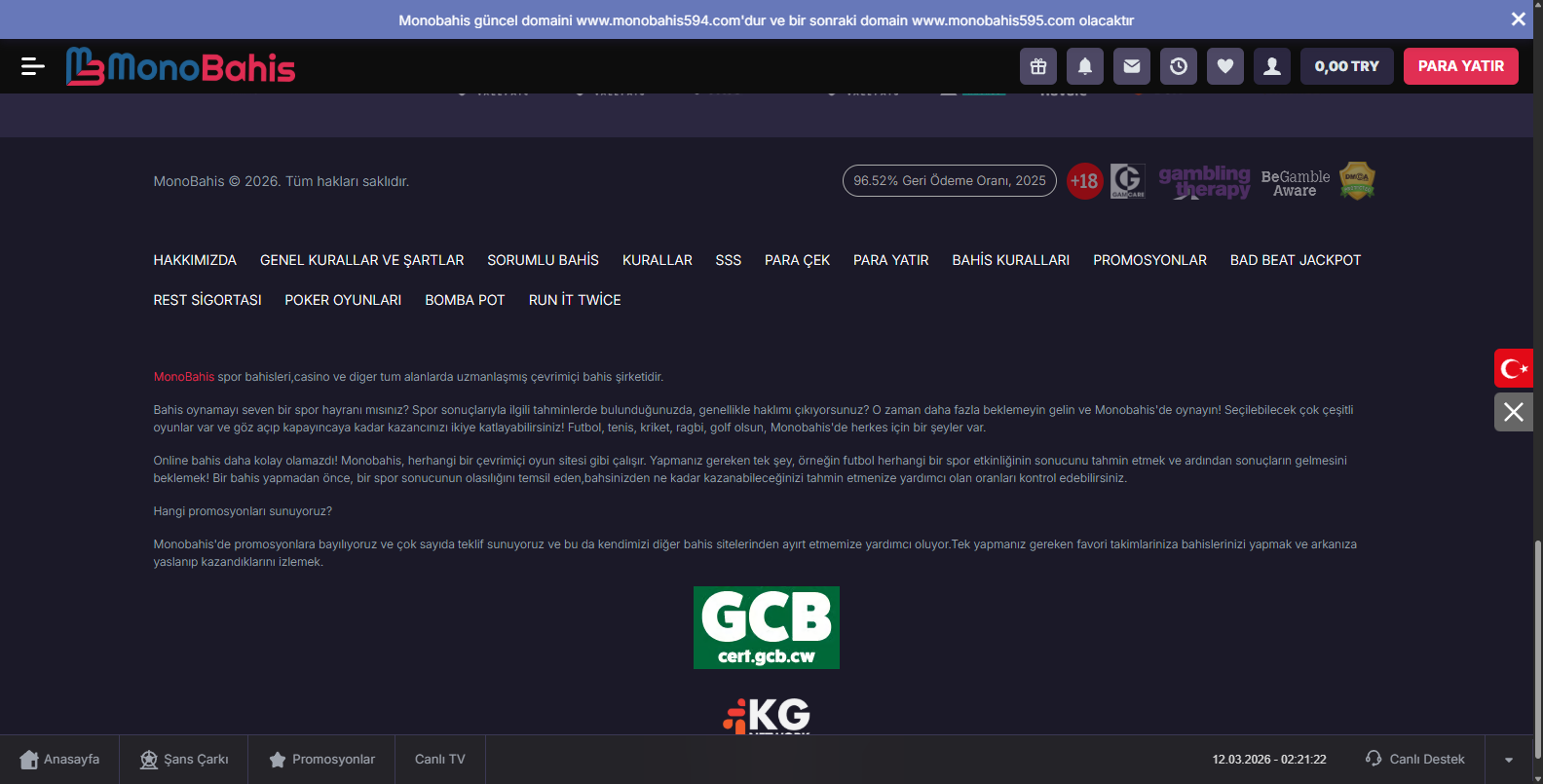Viewport: 1543px width, 784px height.
Task: Click the 0,00 TRY balance button
Action: pos(1346,66)
